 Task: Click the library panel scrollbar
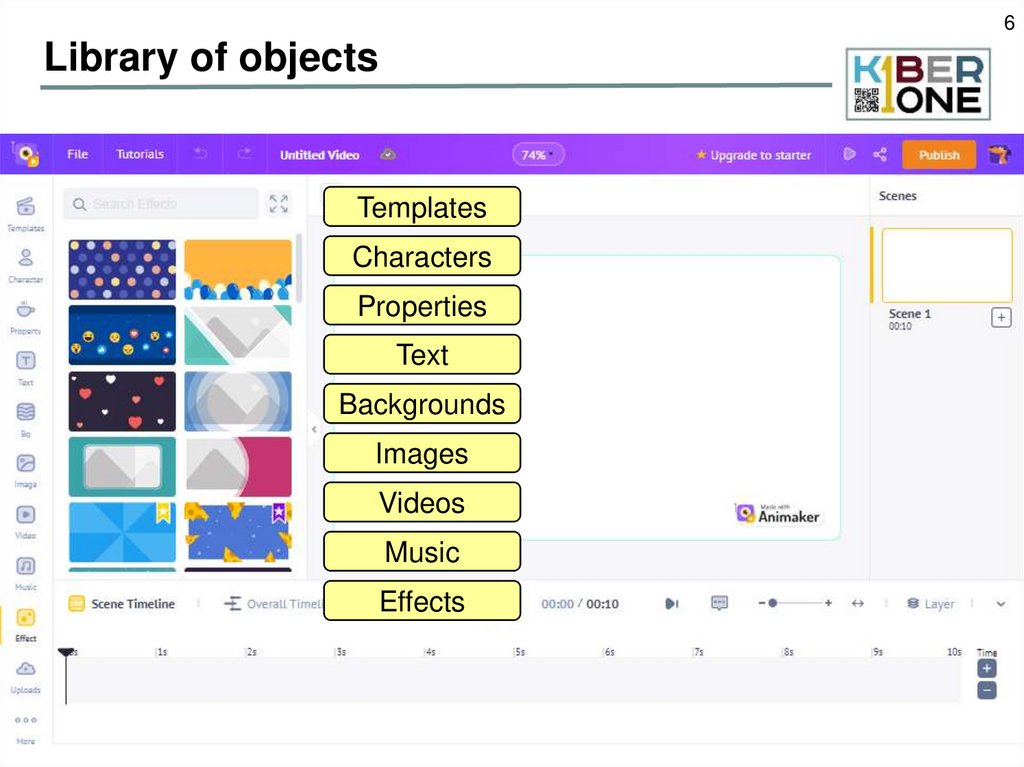pos(299,269)
